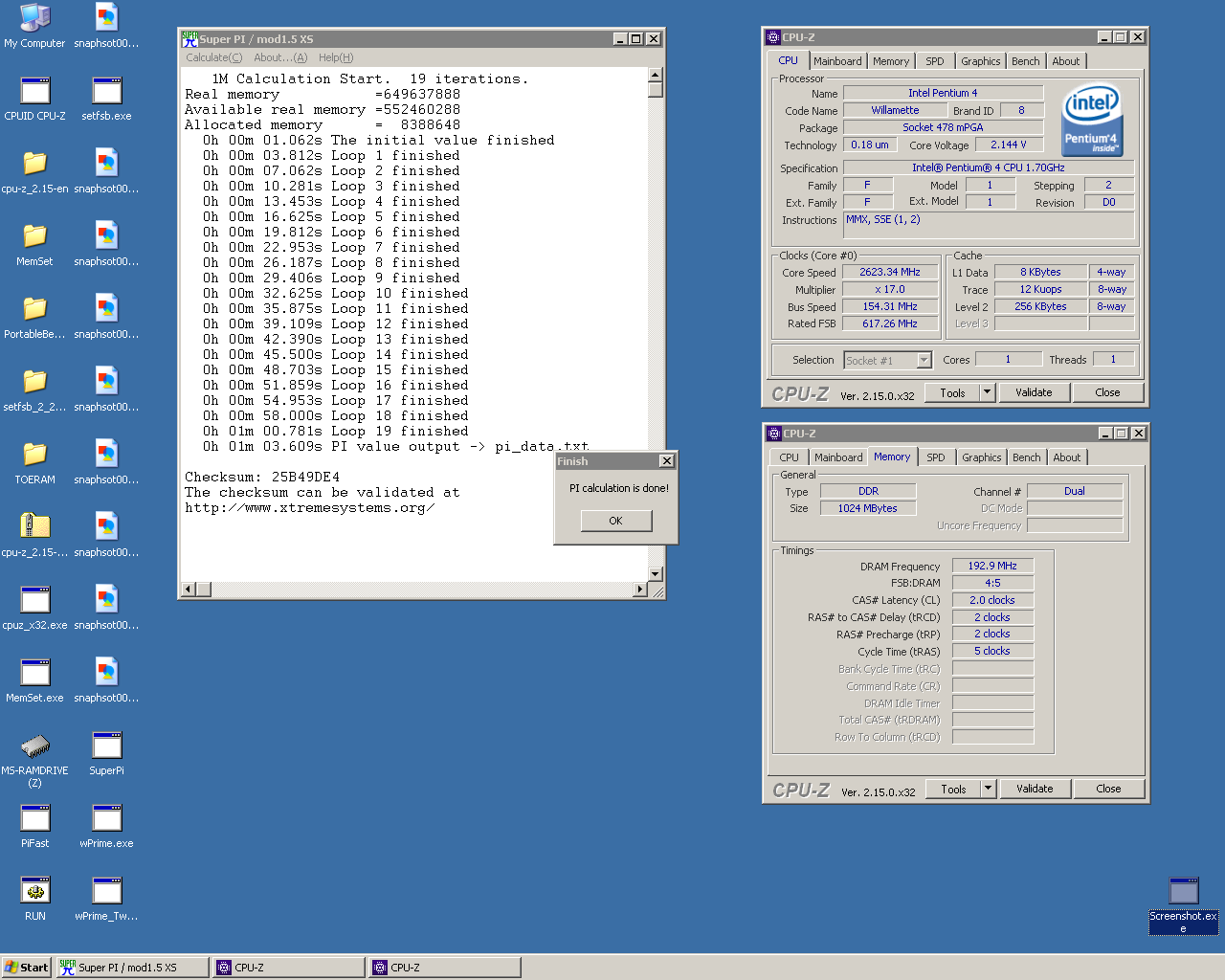Open the About menu in Super PI

pyautogui.click(x=280, y=57)
